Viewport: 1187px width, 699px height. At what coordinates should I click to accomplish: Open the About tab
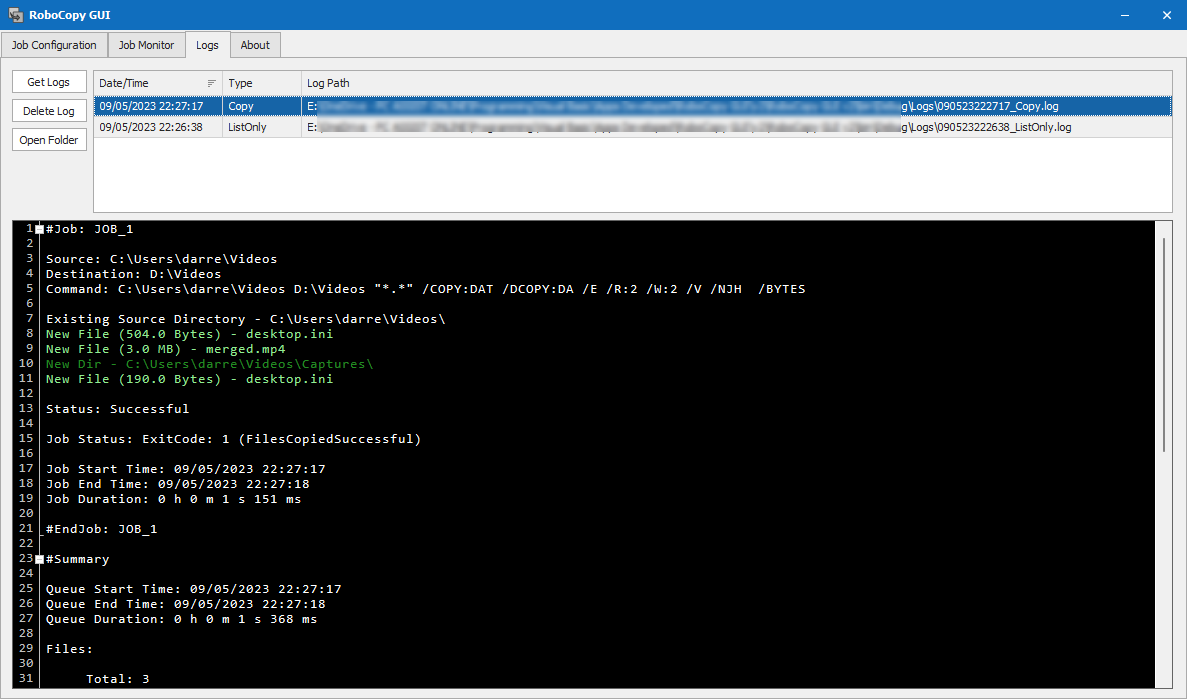click(x=254, y=45)
